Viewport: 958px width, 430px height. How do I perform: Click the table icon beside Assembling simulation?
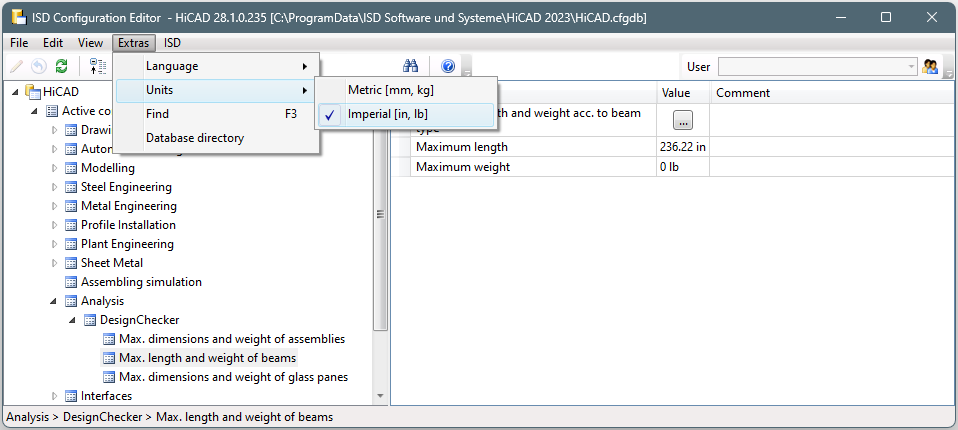(71, 282)
